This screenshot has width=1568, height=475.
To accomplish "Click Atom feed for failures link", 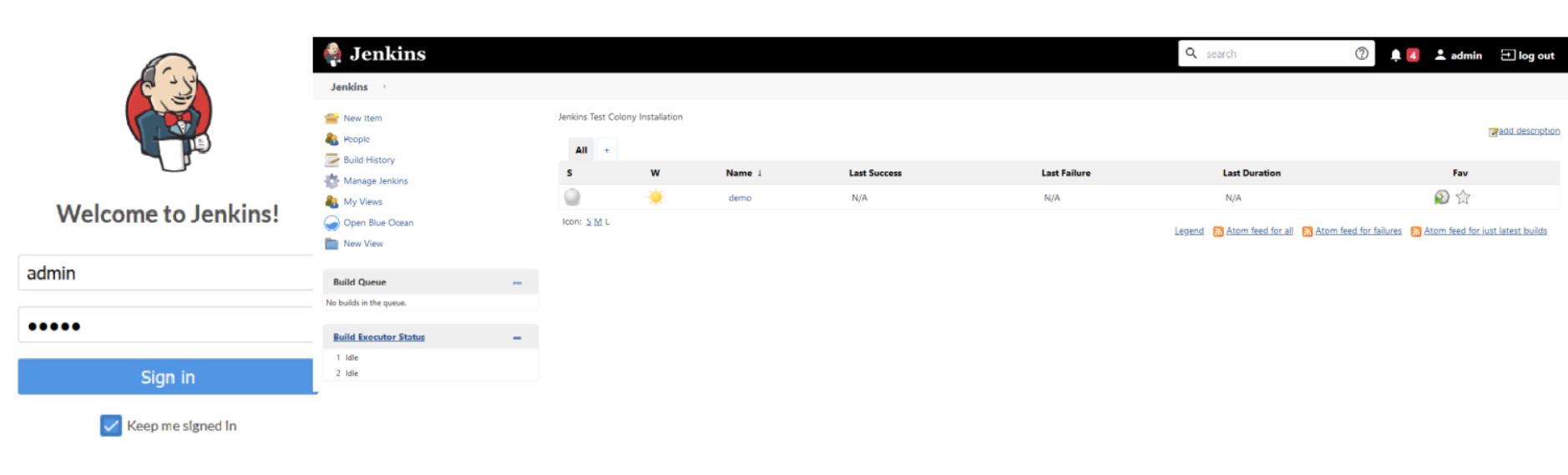I will pos(1358,231).
